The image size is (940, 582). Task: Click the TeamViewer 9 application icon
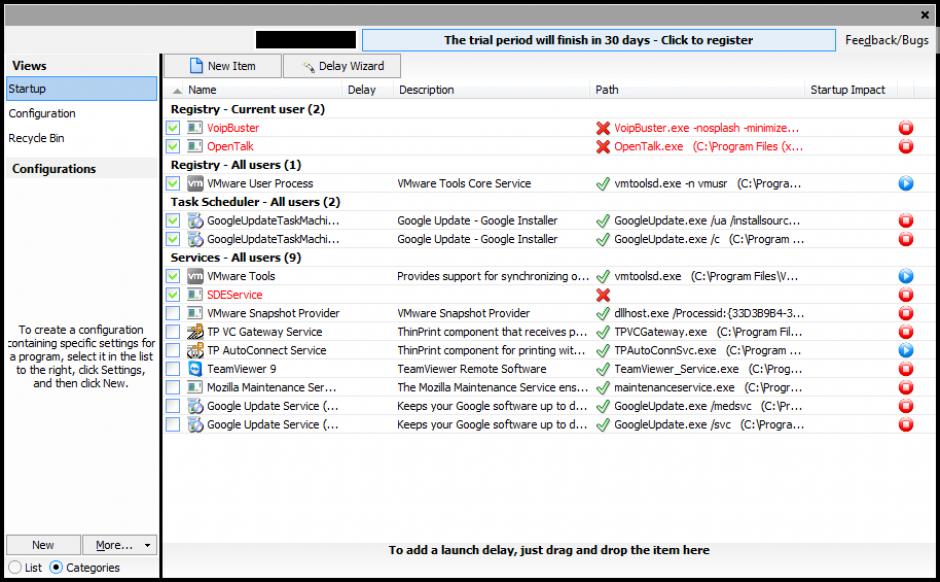(195, 369)
